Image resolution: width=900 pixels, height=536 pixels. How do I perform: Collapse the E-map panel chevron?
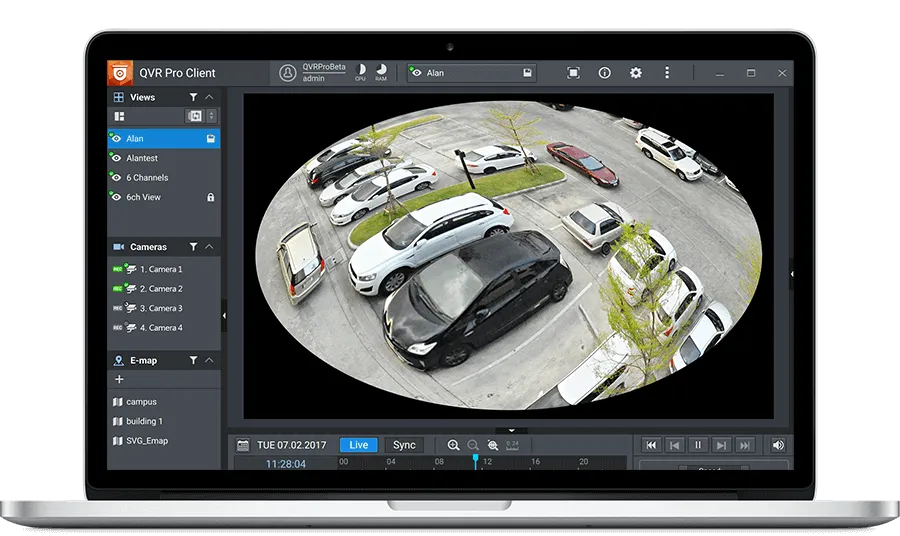pyautogui.click(x=209, y=360)
